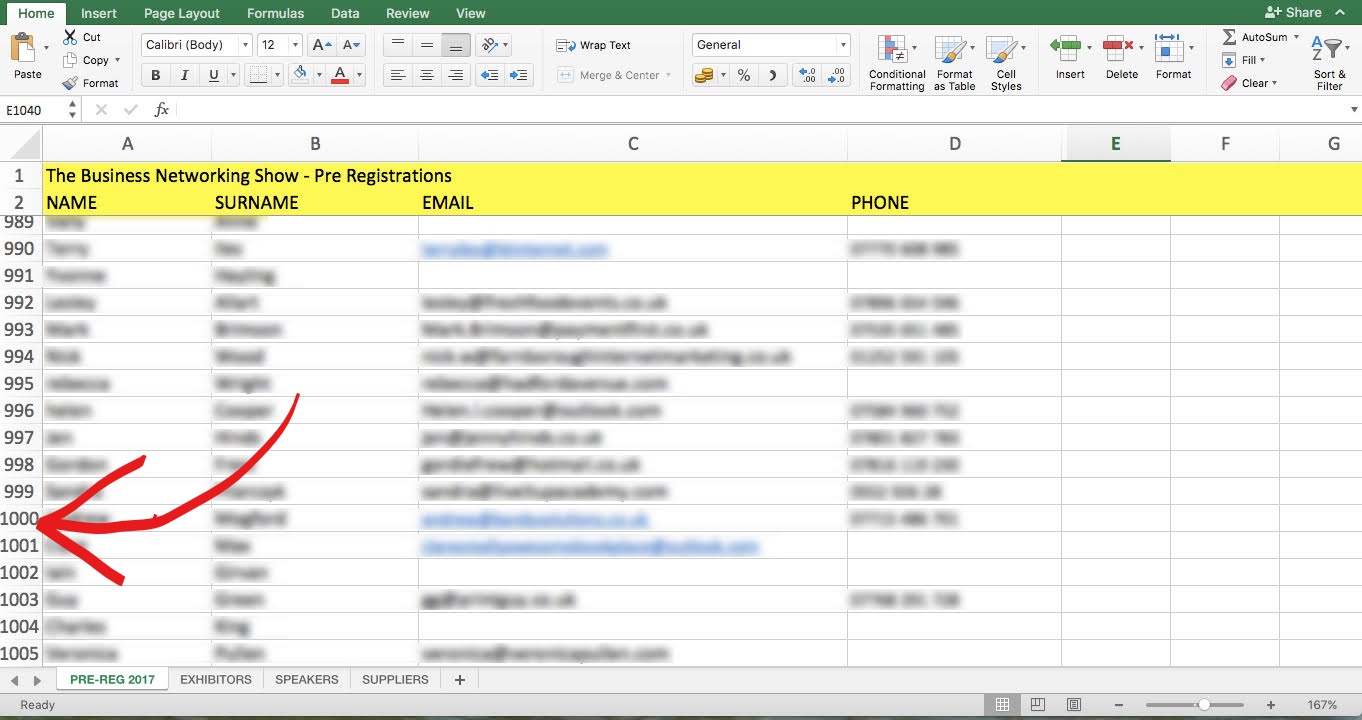Click the Format as Table icon
The width and height of the screenshot is (1362, 720).
pos(953,50)
